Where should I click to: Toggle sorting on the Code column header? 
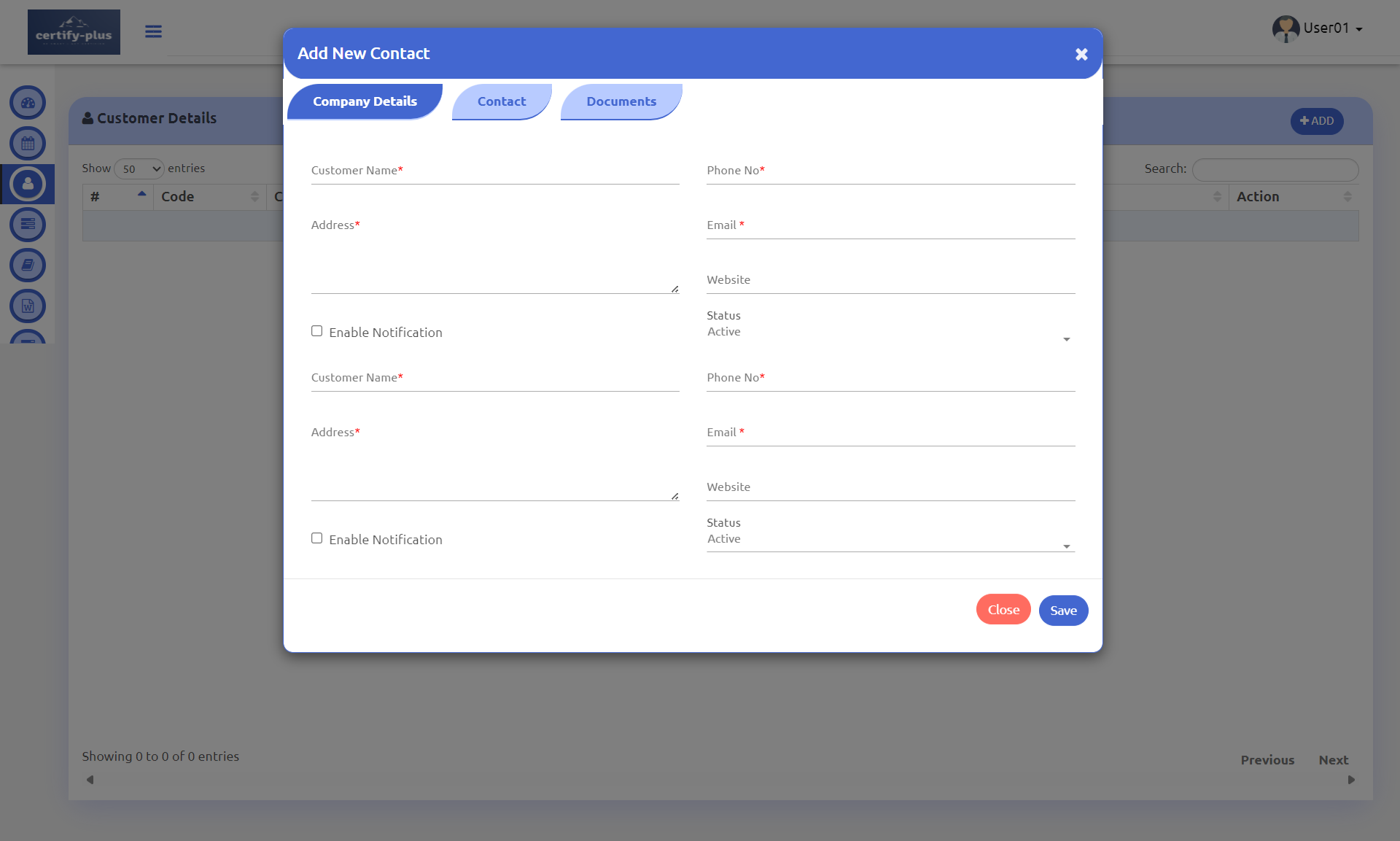coord(208,196)
